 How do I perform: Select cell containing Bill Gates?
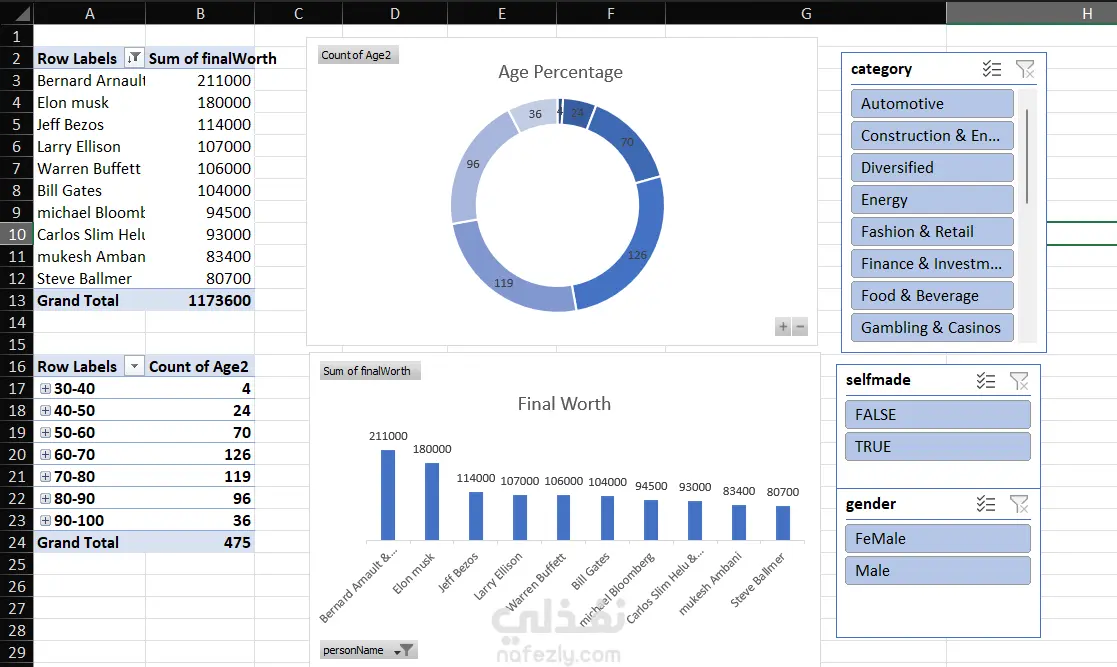[x=90, y=191]
